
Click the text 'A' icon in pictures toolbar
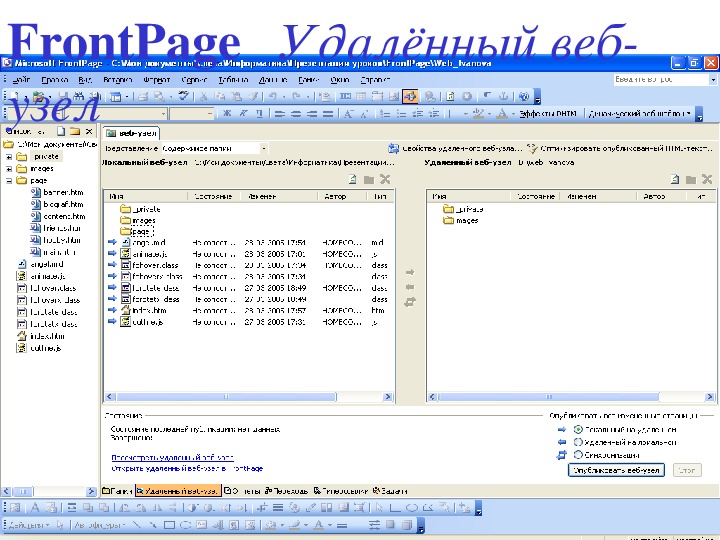coord(35,507)
